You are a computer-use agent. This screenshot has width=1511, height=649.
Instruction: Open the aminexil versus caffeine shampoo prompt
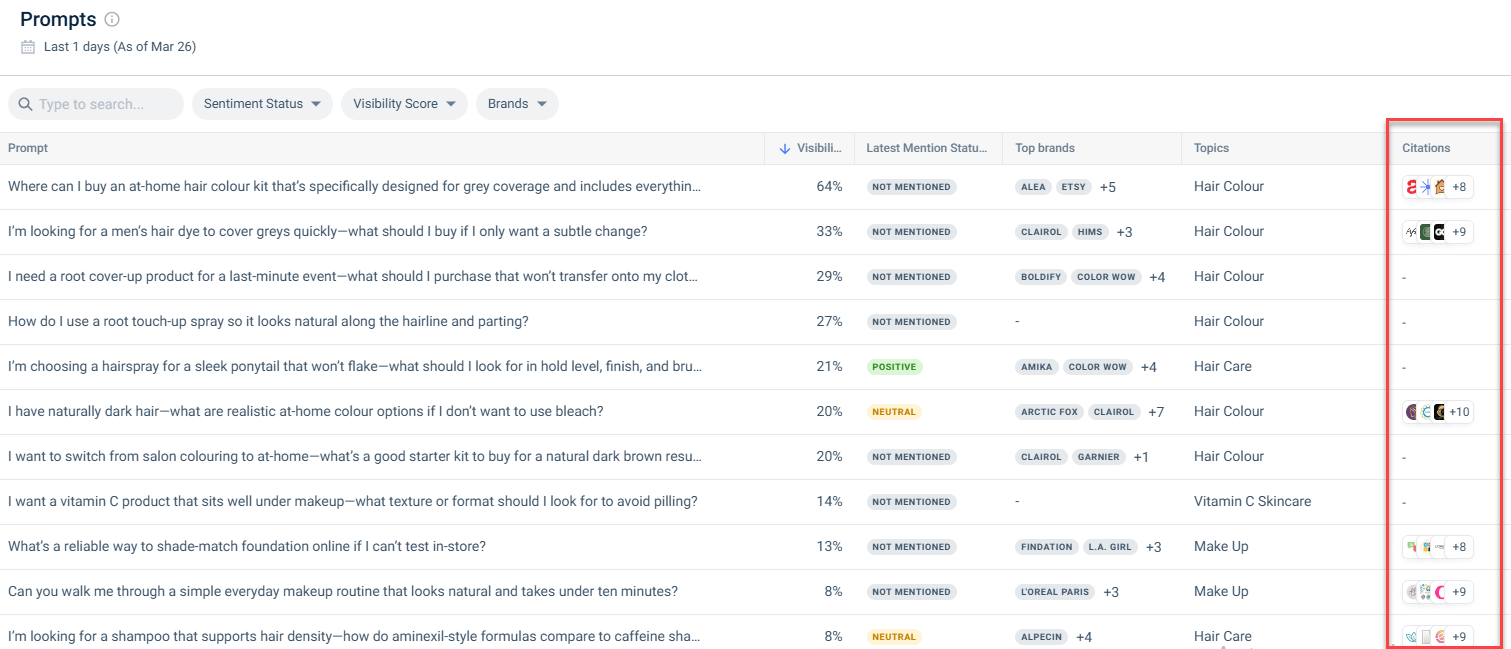point(354,636)
